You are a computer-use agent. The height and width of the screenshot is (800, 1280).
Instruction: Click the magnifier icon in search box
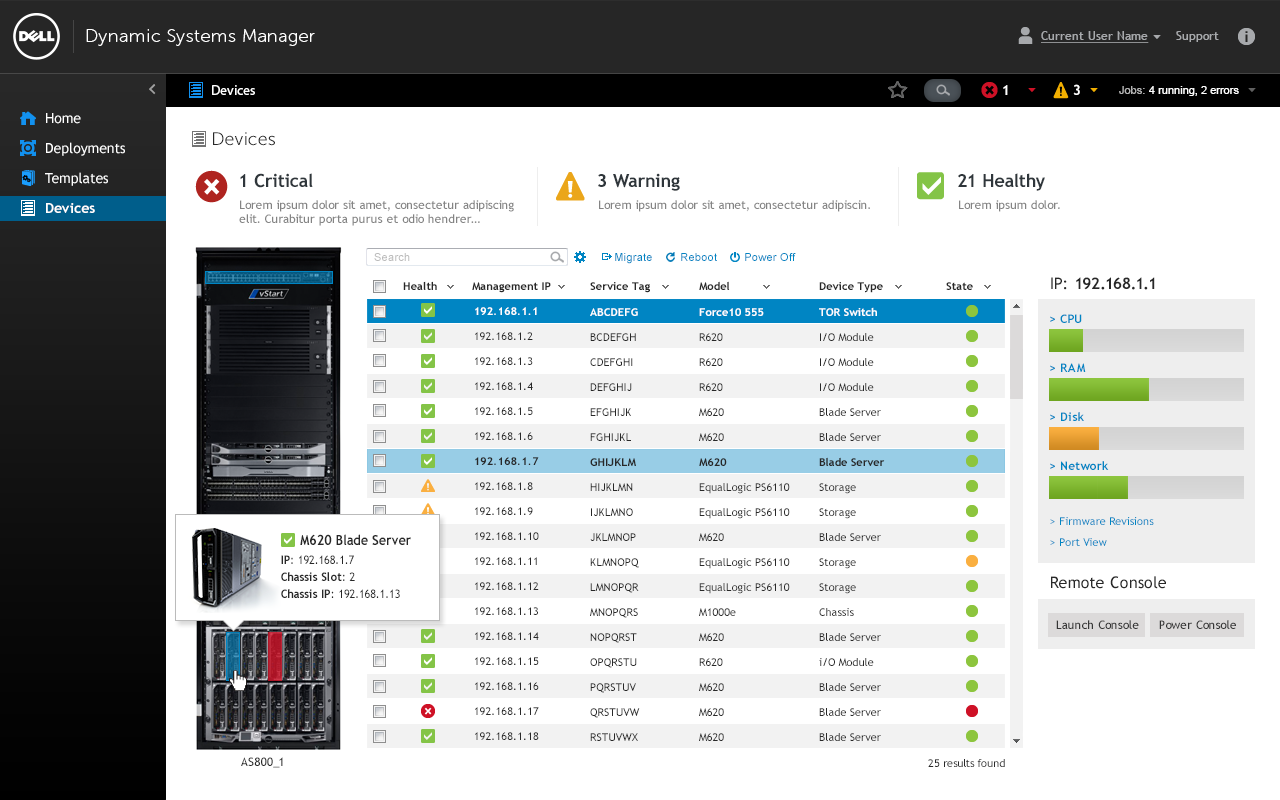(x=557, y=257)
